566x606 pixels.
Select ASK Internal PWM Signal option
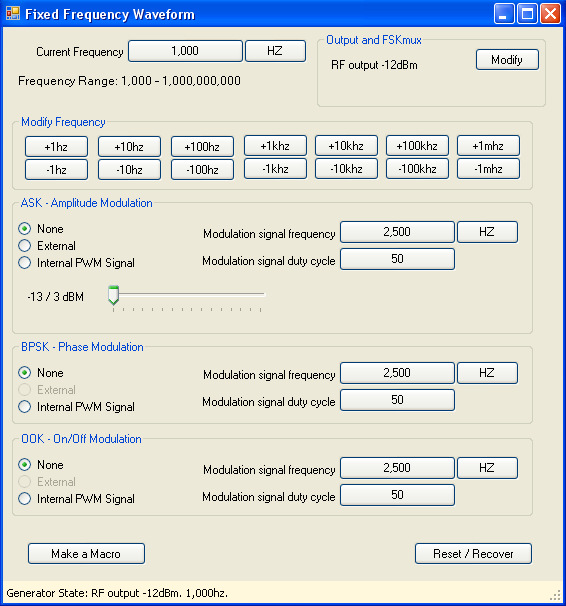76,263
